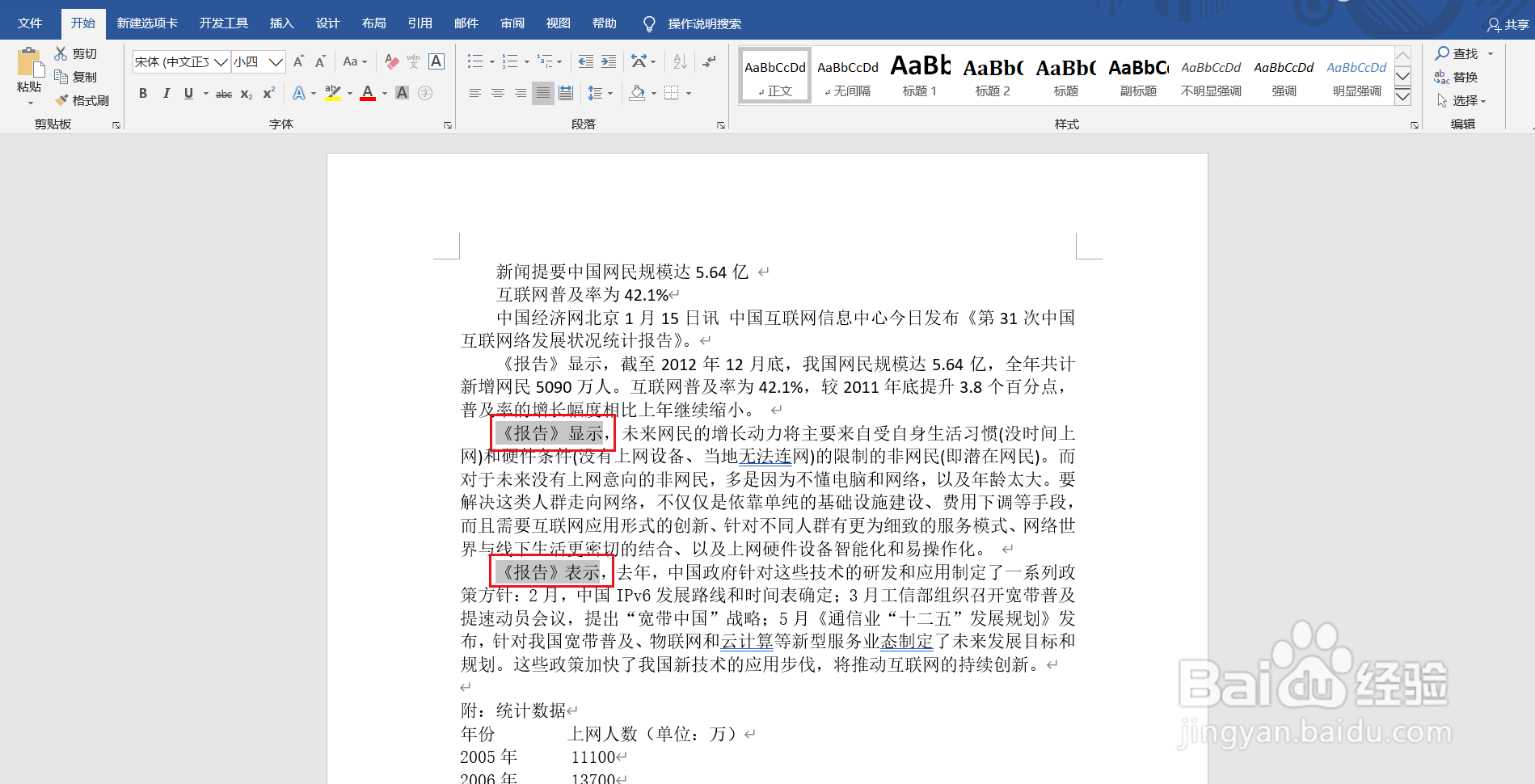Show paragraph marks with the pilcrow icon
Image resolution: width=1535 pixels, height=784 pixels.
click(x=709, y=61)
